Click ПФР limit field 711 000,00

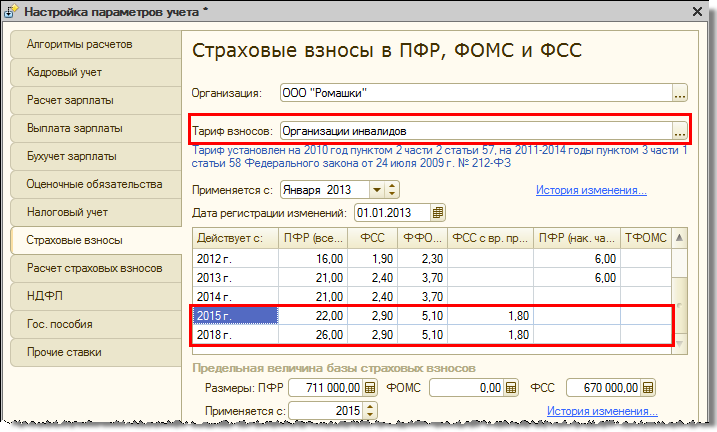326,388
